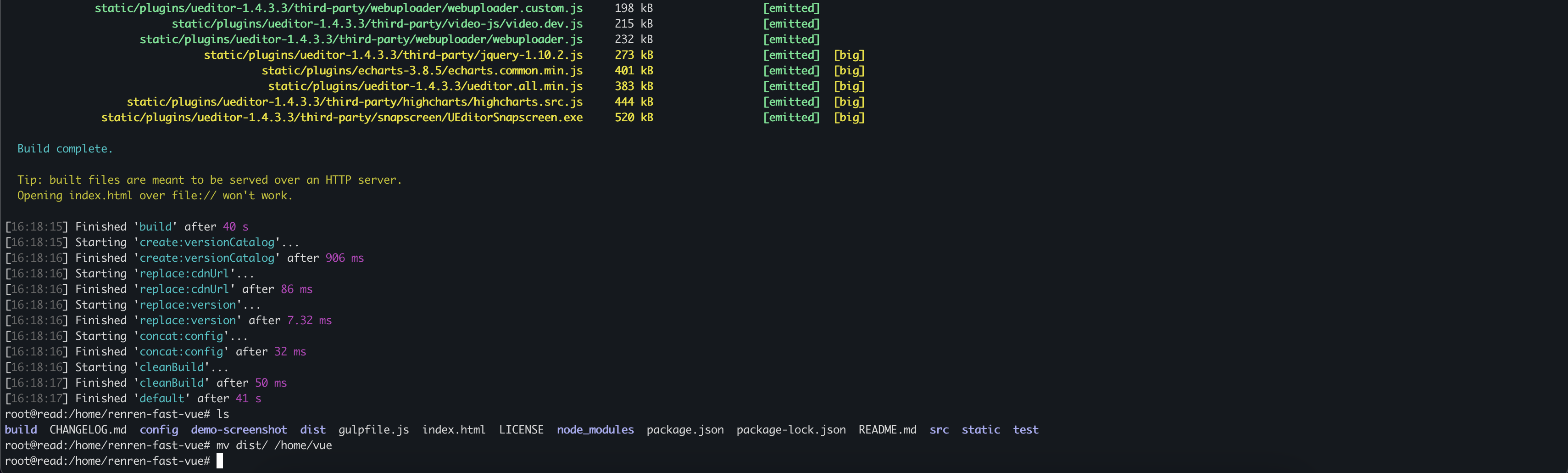Image resolution: width=1568 pixels, height=473 pixels.
Task: Click Starting 'replace:cdnUrl' log line
Action: (130, 274)
